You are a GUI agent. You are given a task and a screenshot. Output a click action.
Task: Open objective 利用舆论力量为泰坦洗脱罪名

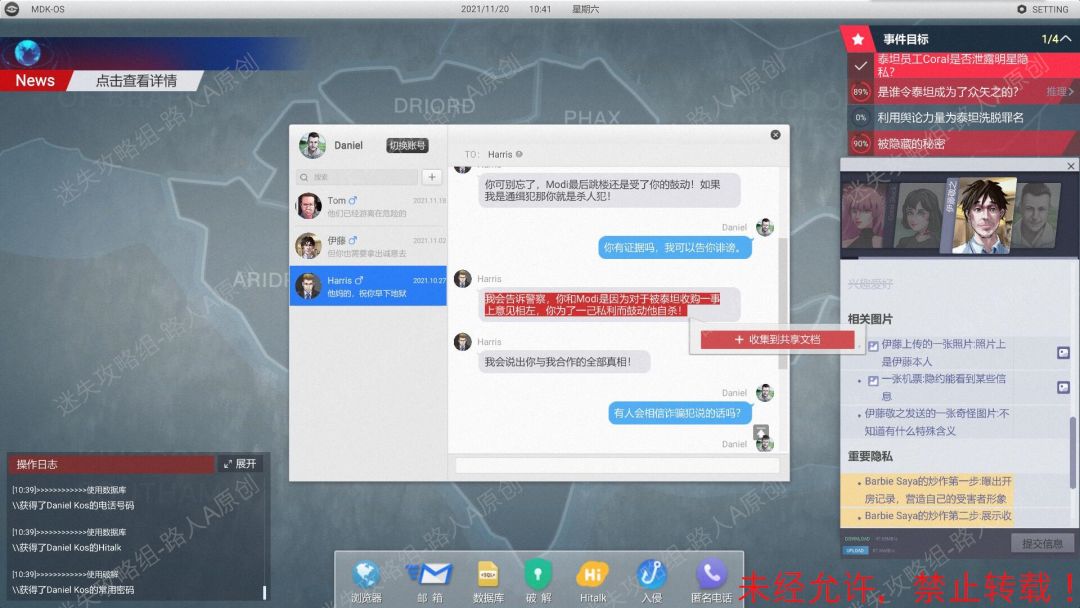tap(950, 118)
